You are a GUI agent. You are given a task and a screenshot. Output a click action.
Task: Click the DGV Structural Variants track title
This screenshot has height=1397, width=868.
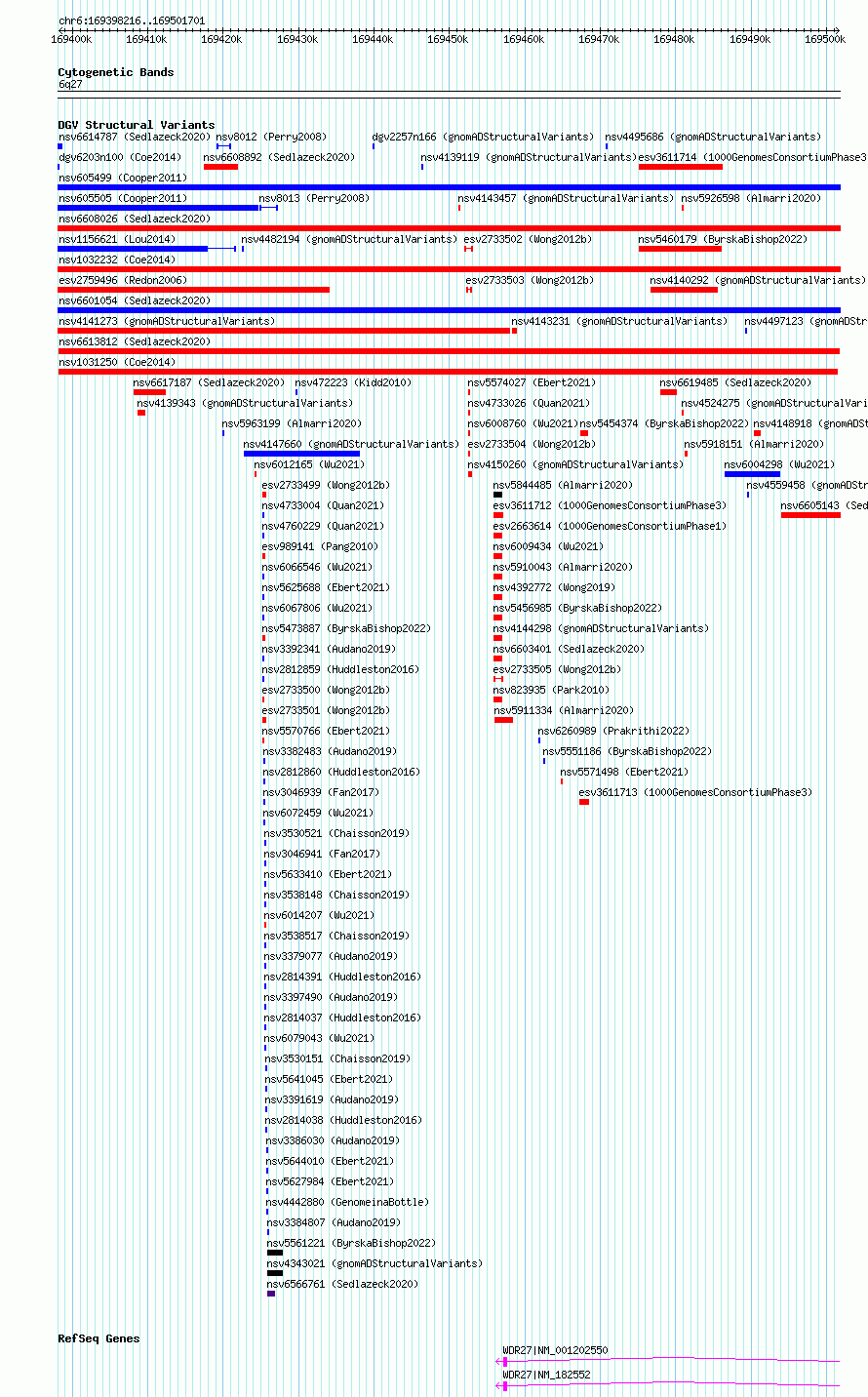(x=137, y=125)
